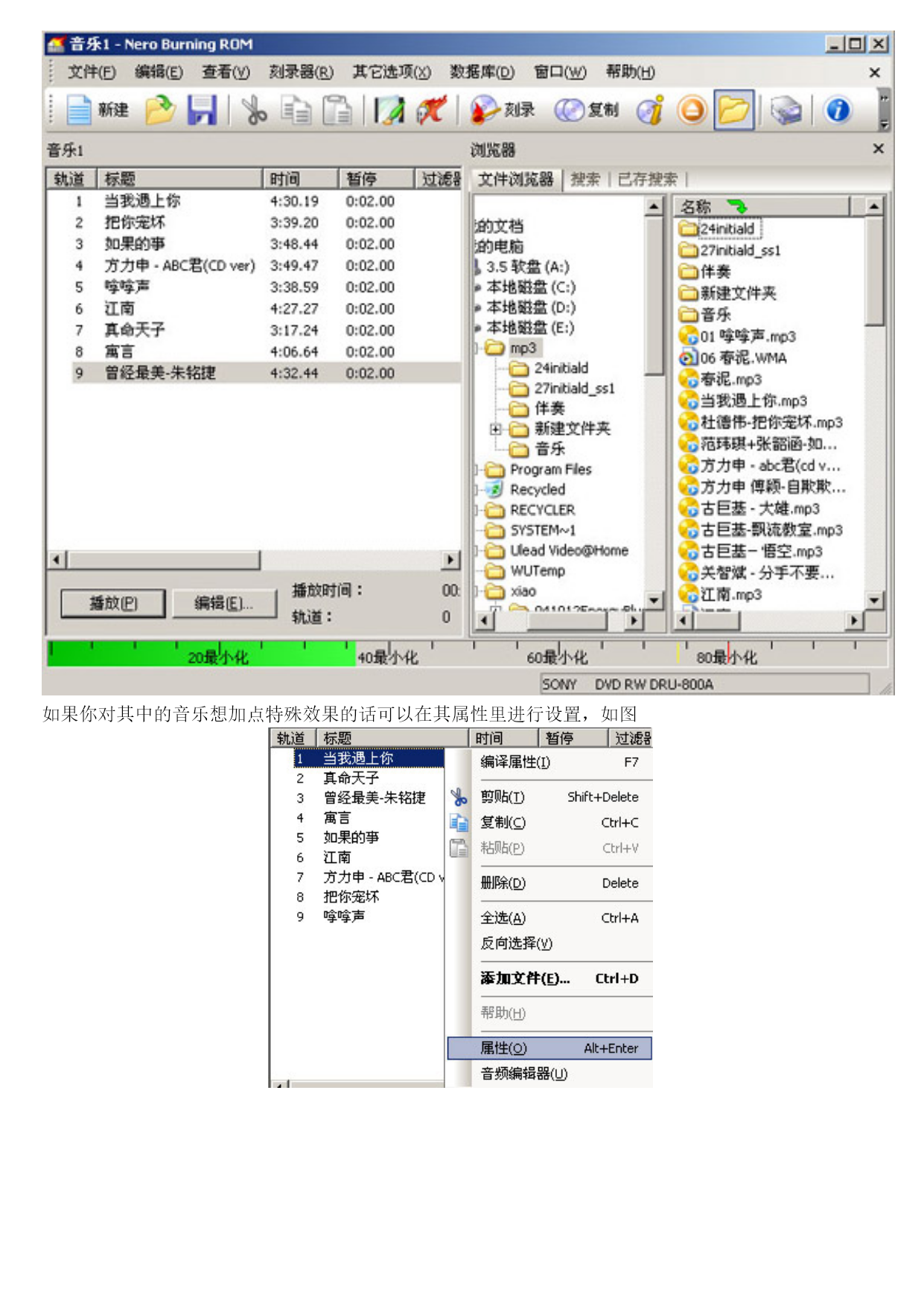This screenshot has height=1306, width=924.
Task: Close the 浏览器 browser panel
Action: [x=879, y=149]
